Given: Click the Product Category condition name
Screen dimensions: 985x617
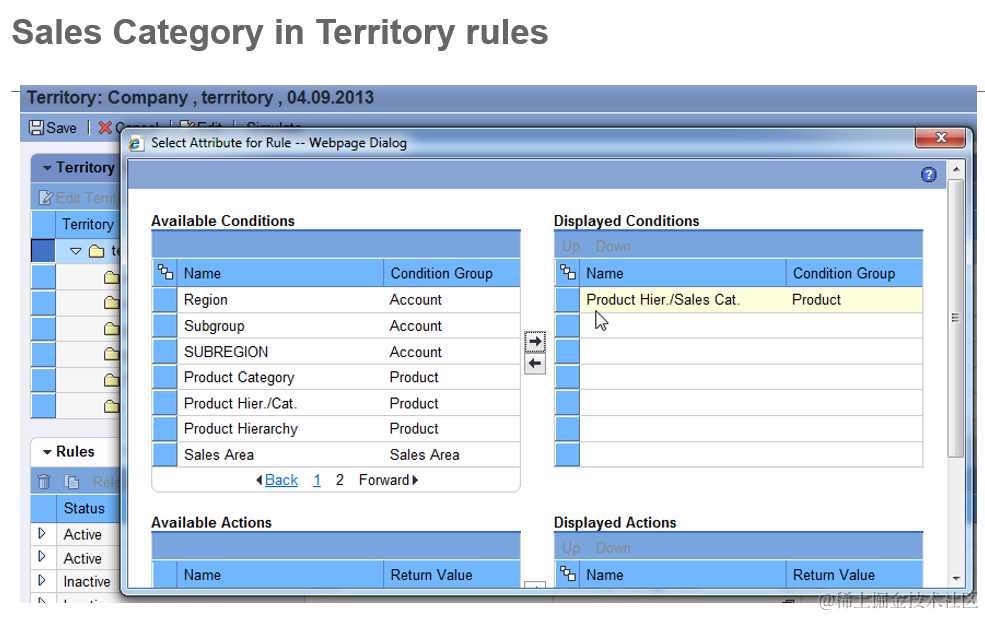Looking at the screenshot, I should click(x=239, y=378).
